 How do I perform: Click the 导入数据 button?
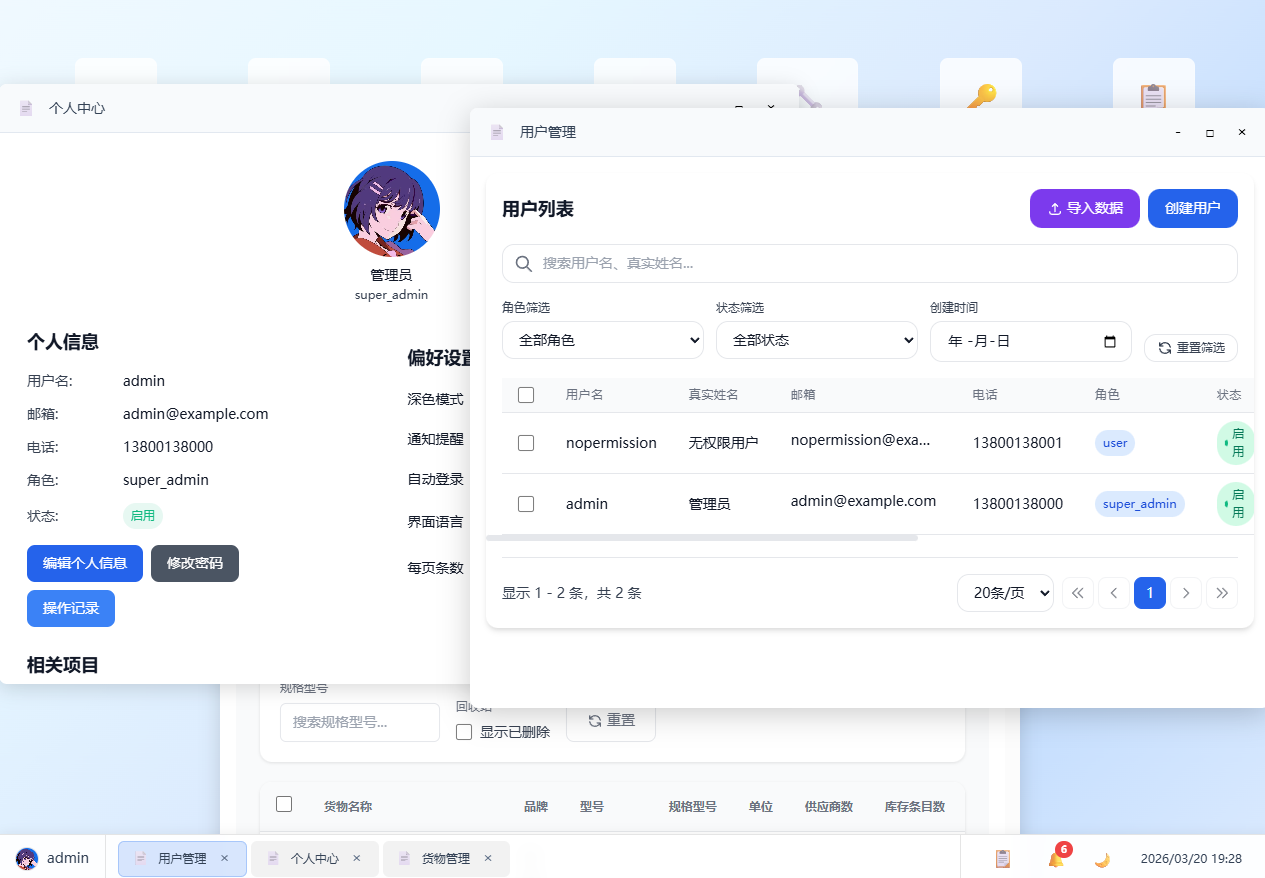(x=1084, y=208)
